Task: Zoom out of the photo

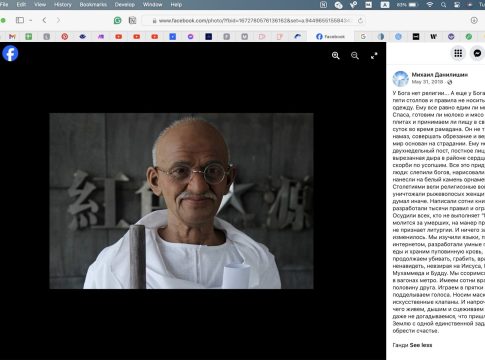Action: point(355,56)
